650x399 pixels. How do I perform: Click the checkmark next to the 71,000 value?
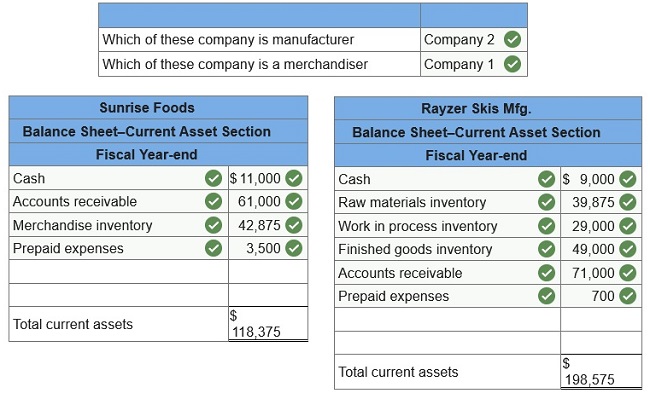point(628,273)
